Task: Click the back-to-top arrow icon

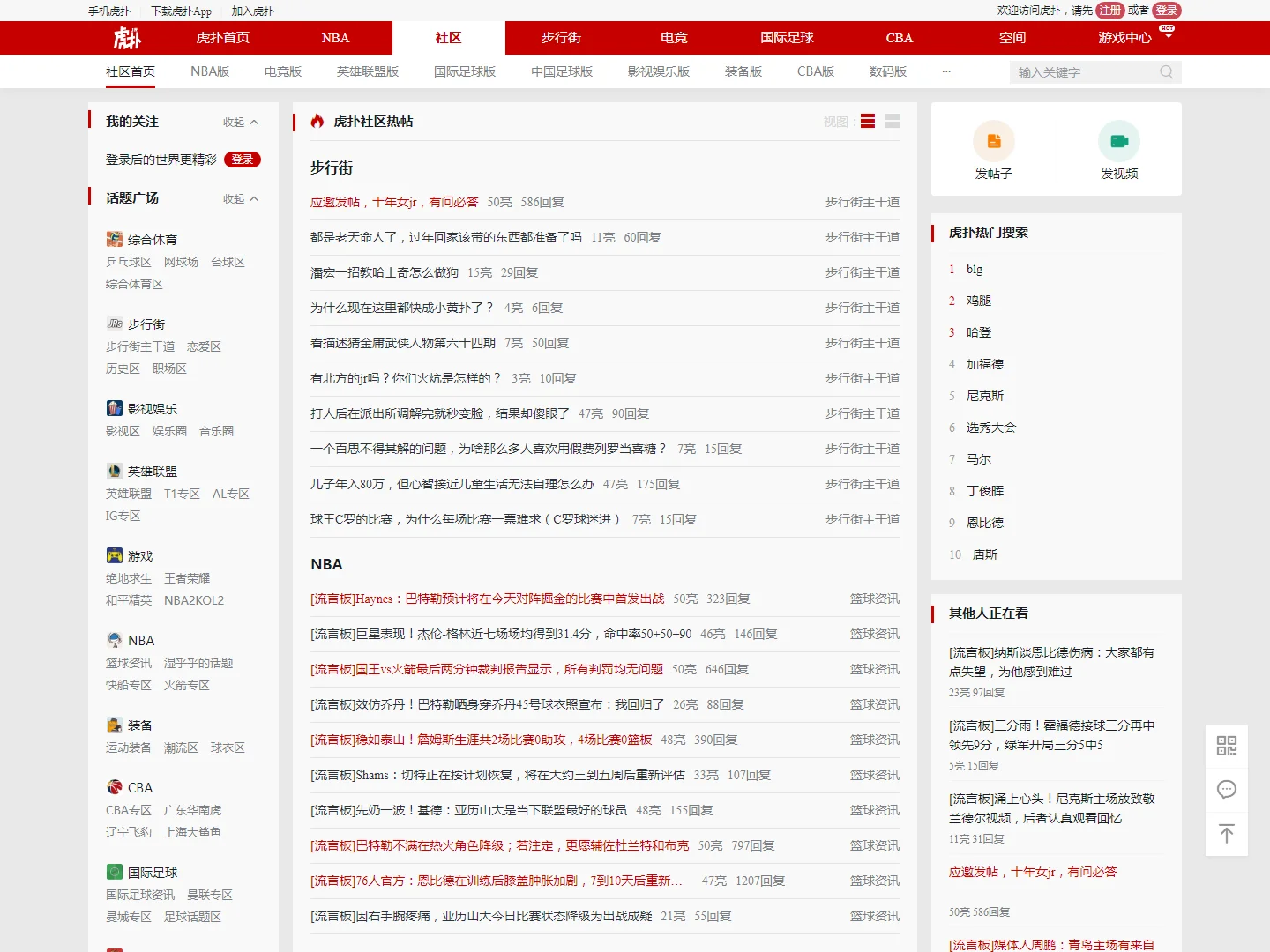Action: (1227, 834)
